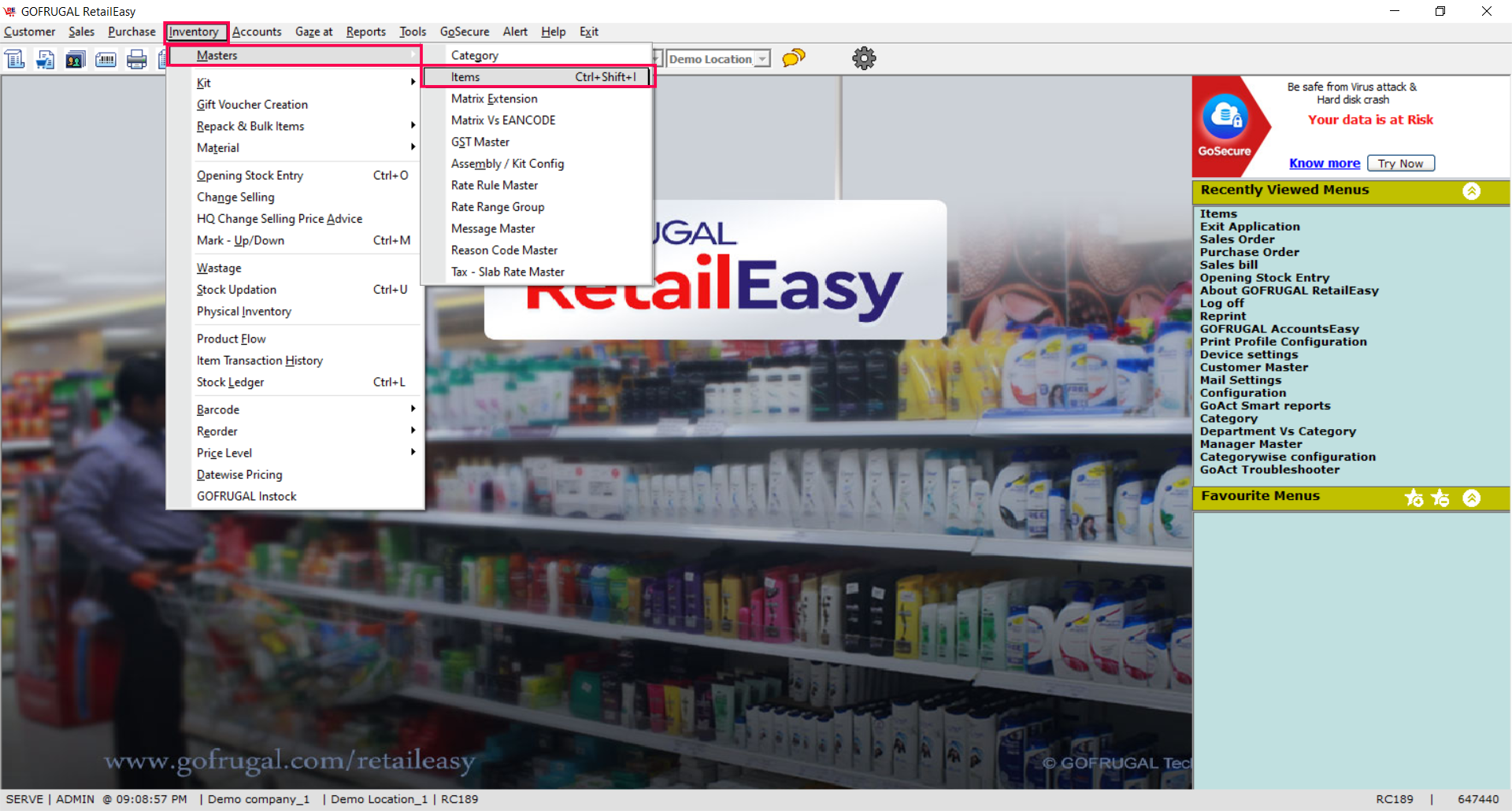Open the customer people icon in the toolbar

(x=76, y=59)
